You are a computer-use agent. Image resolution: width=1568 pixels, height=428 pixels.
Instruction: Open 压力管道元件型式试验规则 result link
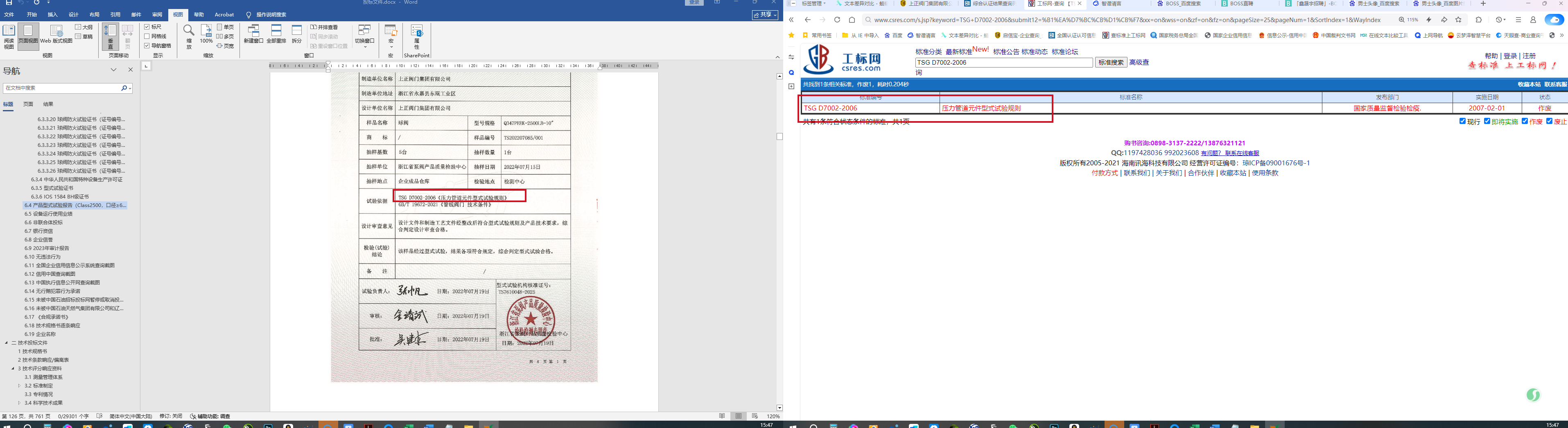981,108
